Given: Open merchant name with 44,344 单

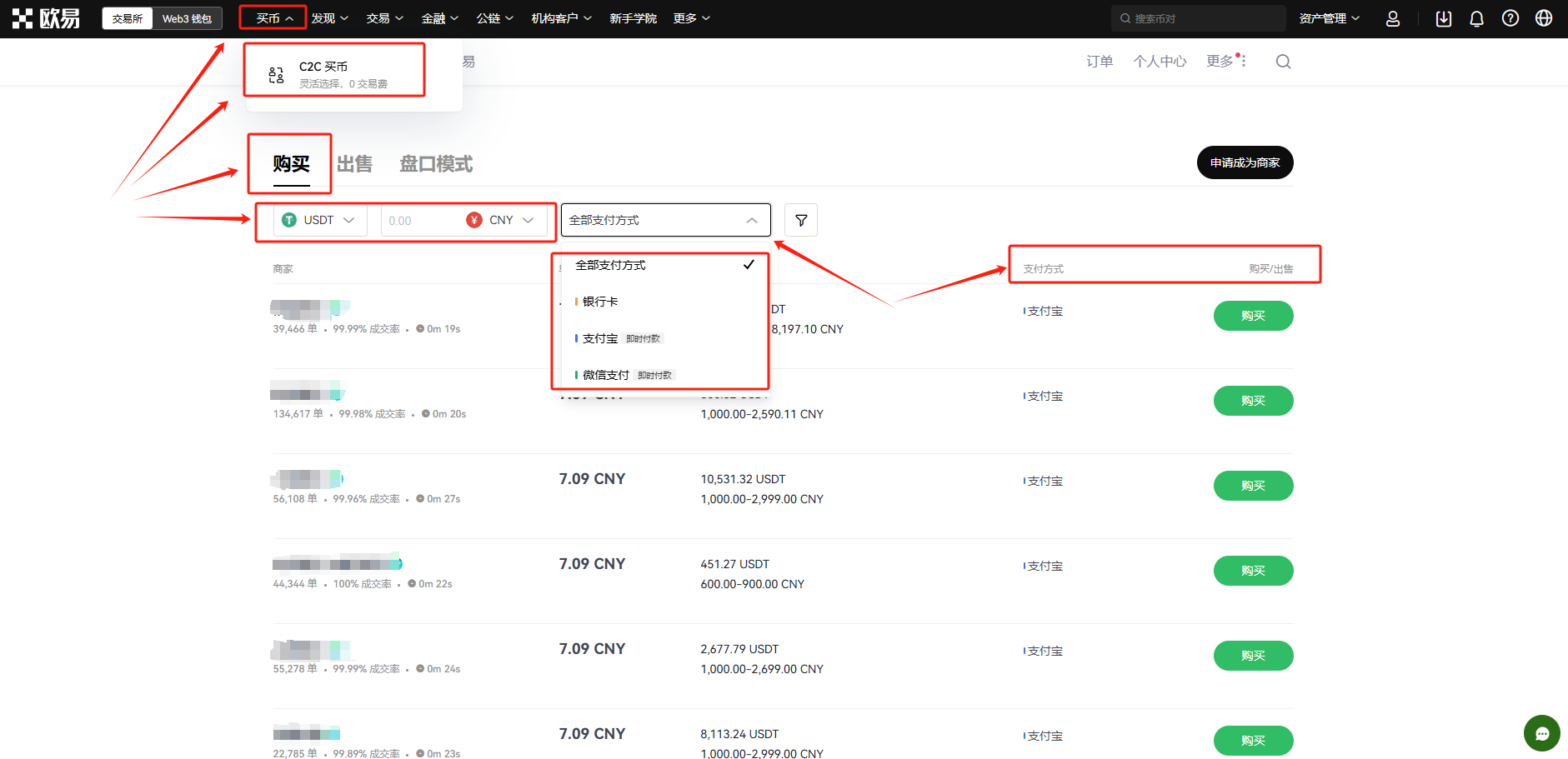Looking at the screenshot, I should pos(337,562).
